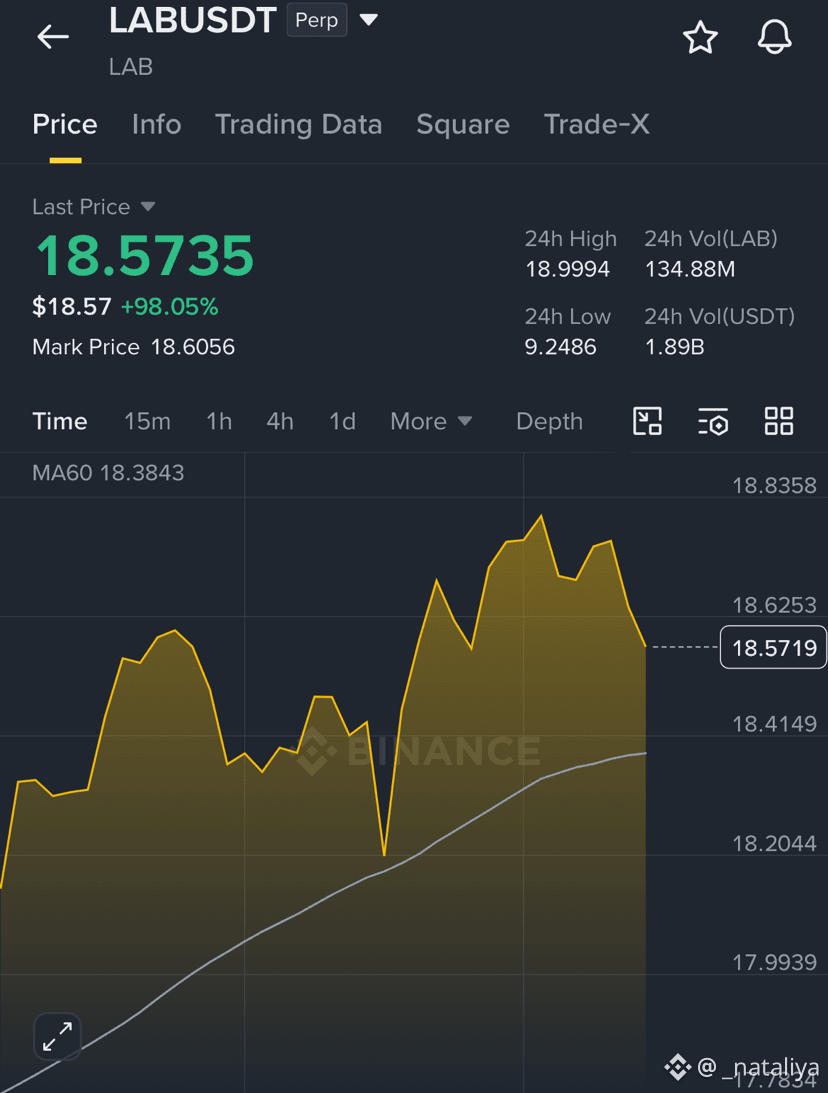Select the MA60 18.3843 indicator label
This screenshot has width=828, height=1093.
click(108, 473)
